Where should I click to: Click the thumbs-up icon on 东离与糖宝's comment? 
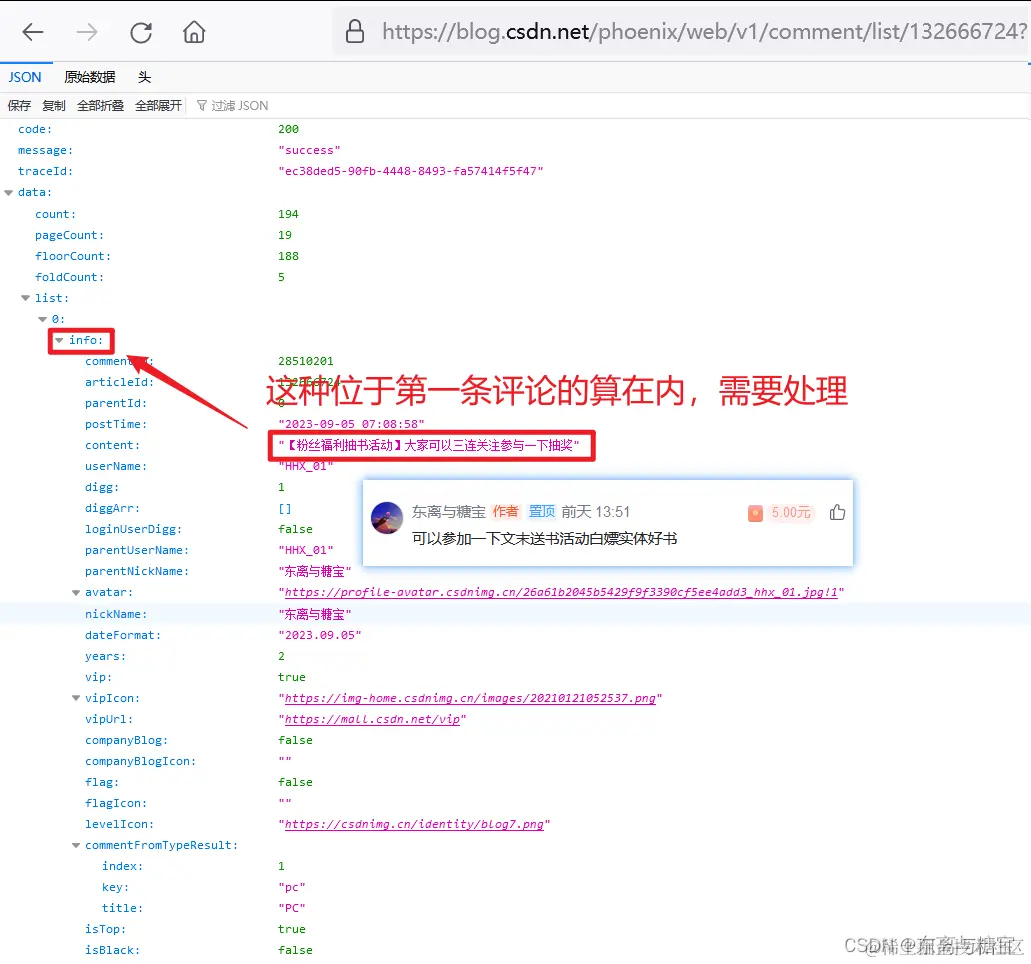pos(837,511)
